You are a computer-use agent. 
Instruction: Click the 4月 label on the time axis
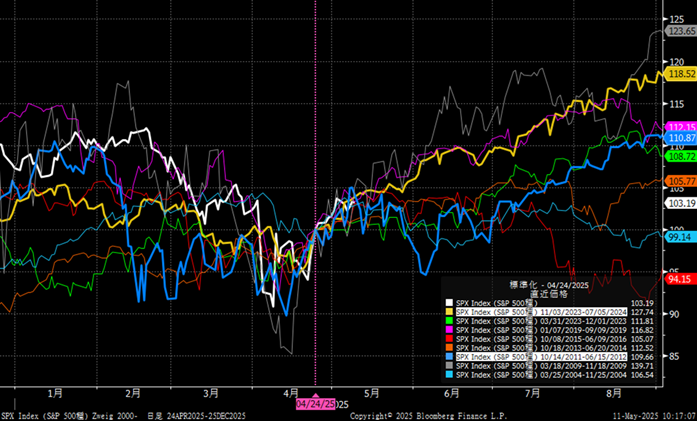(291, 393)
